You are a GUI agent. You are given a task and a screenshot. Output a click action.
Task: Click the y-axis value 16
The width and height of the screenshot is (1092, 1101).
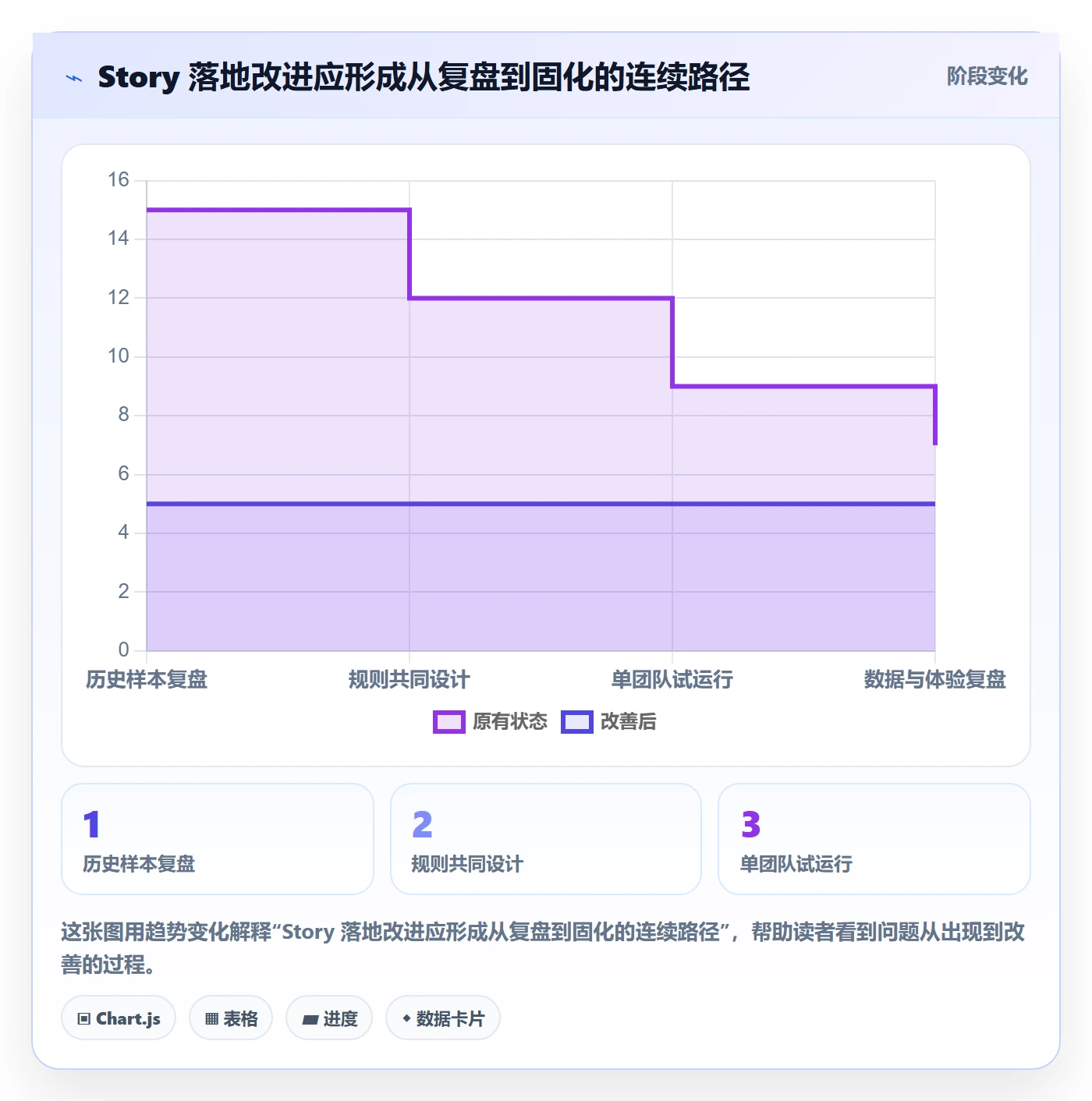coord(119,180)
